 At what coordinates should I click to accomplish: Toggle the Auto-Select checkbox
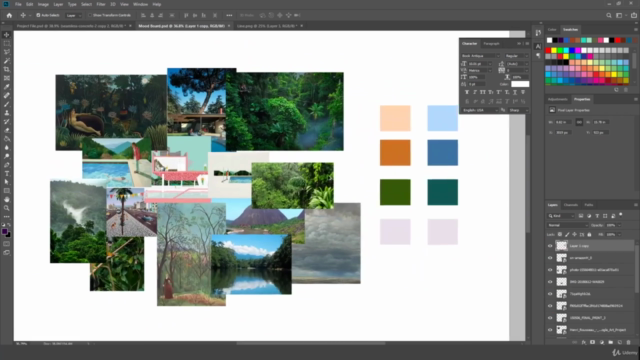click(x=38, y=15)
